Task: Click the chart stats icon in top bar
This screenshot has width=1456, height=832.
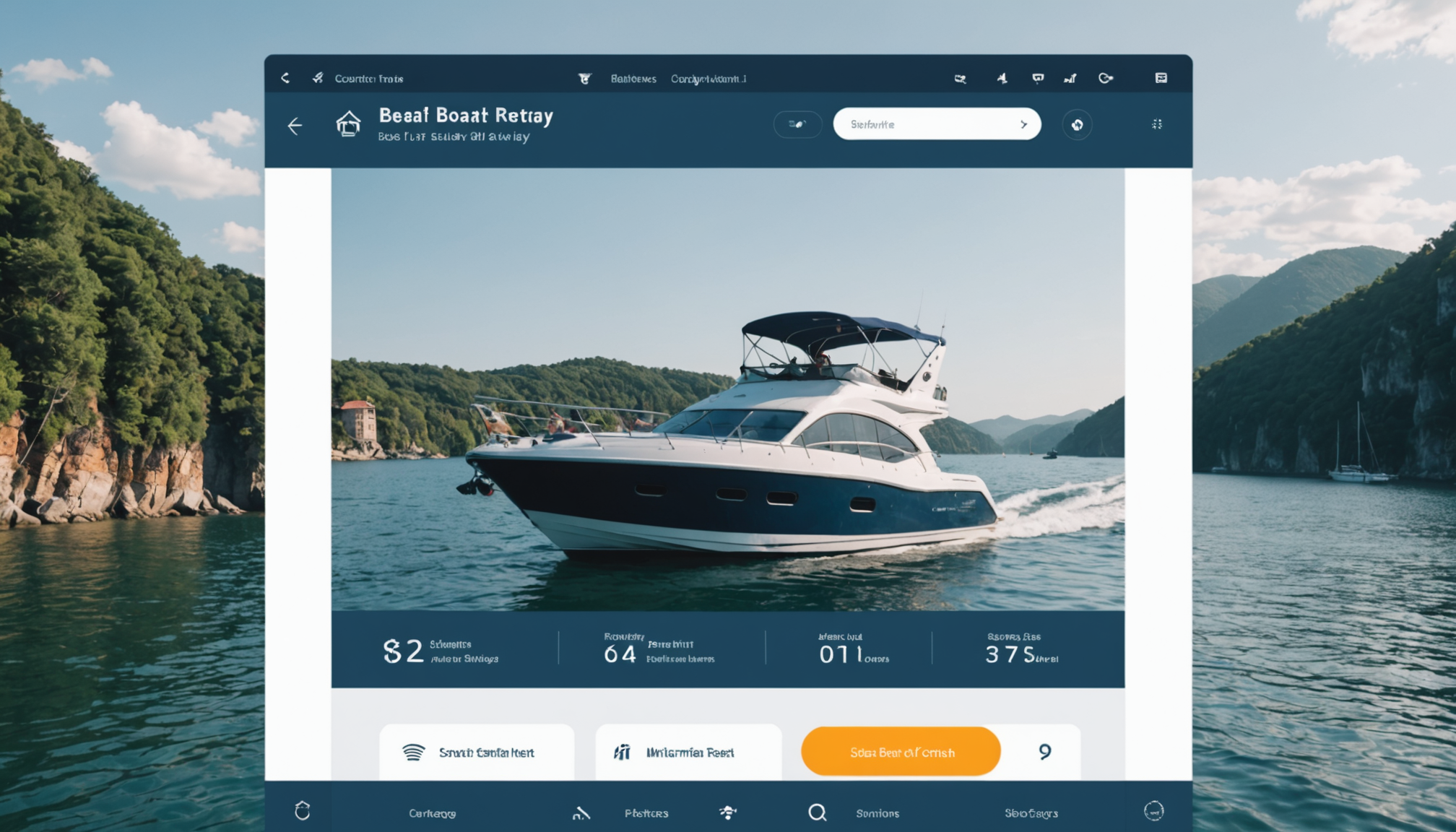Action: point(1070,78)
